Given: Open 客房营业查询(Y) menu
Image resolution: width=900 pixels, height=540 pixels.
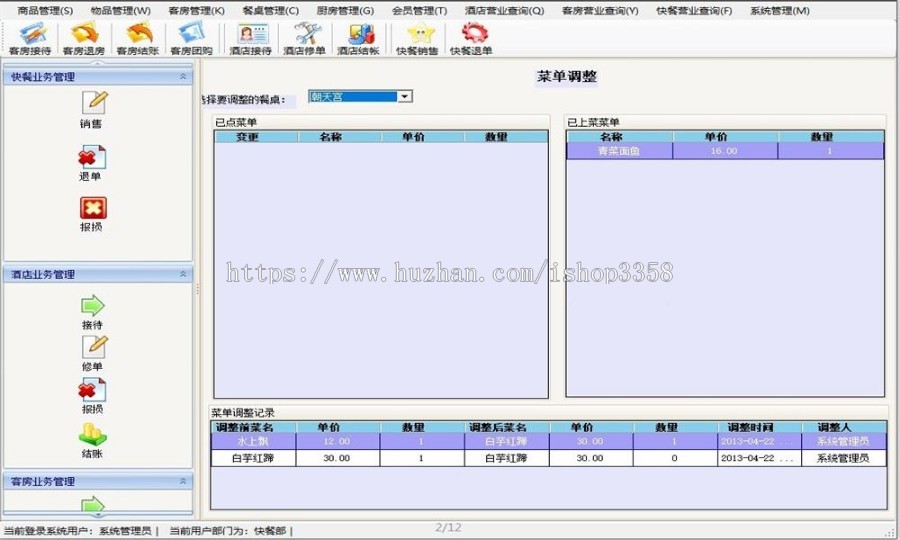Looking at the screenshot, I should click(600, 10).
